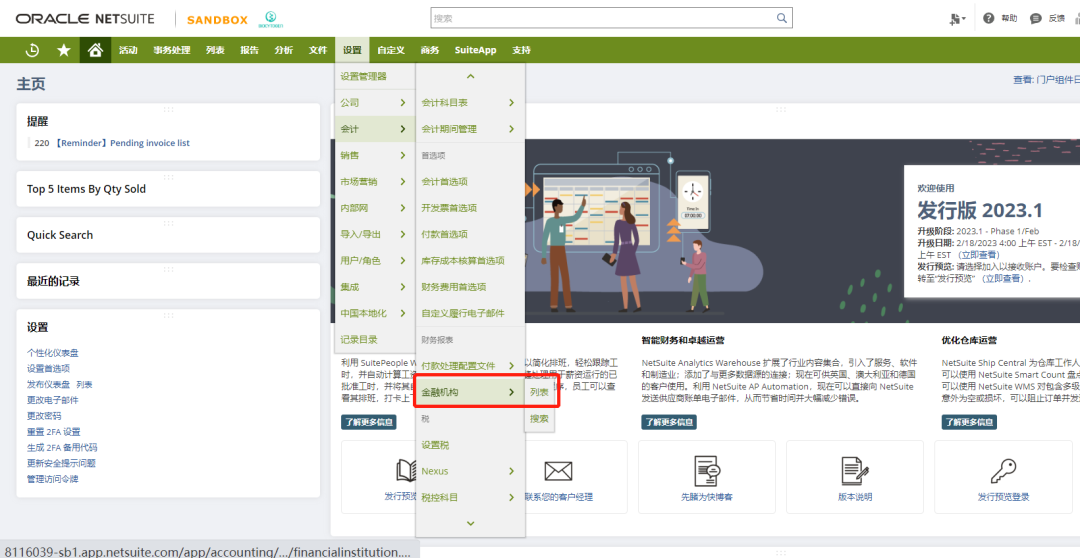1080x558 pixels.
Task: Open the 自定义 menu
Action: [x=391, y=50]
